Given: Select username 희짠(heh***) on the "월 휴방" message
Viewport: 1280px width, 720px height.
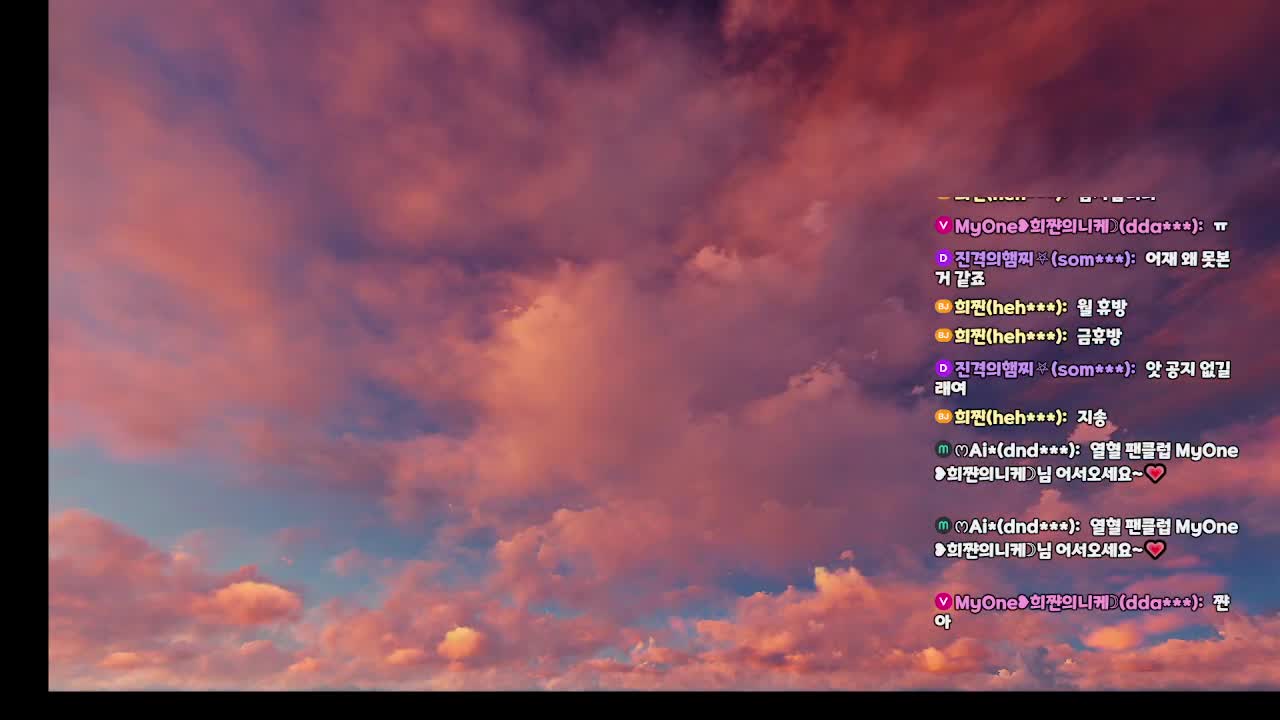Looking at the screenshot, I should click(1011, 308).
